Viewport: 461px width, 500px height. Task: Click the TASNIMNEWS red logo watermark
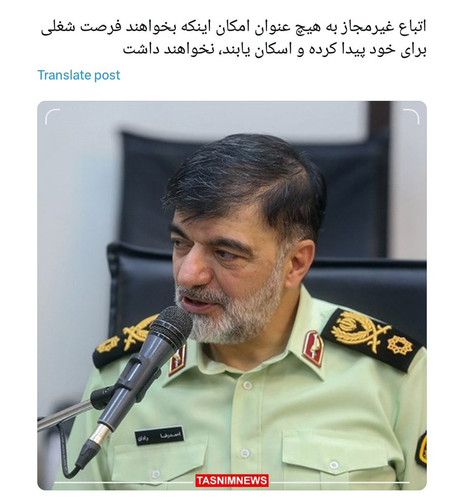click(x=232, y=480)
